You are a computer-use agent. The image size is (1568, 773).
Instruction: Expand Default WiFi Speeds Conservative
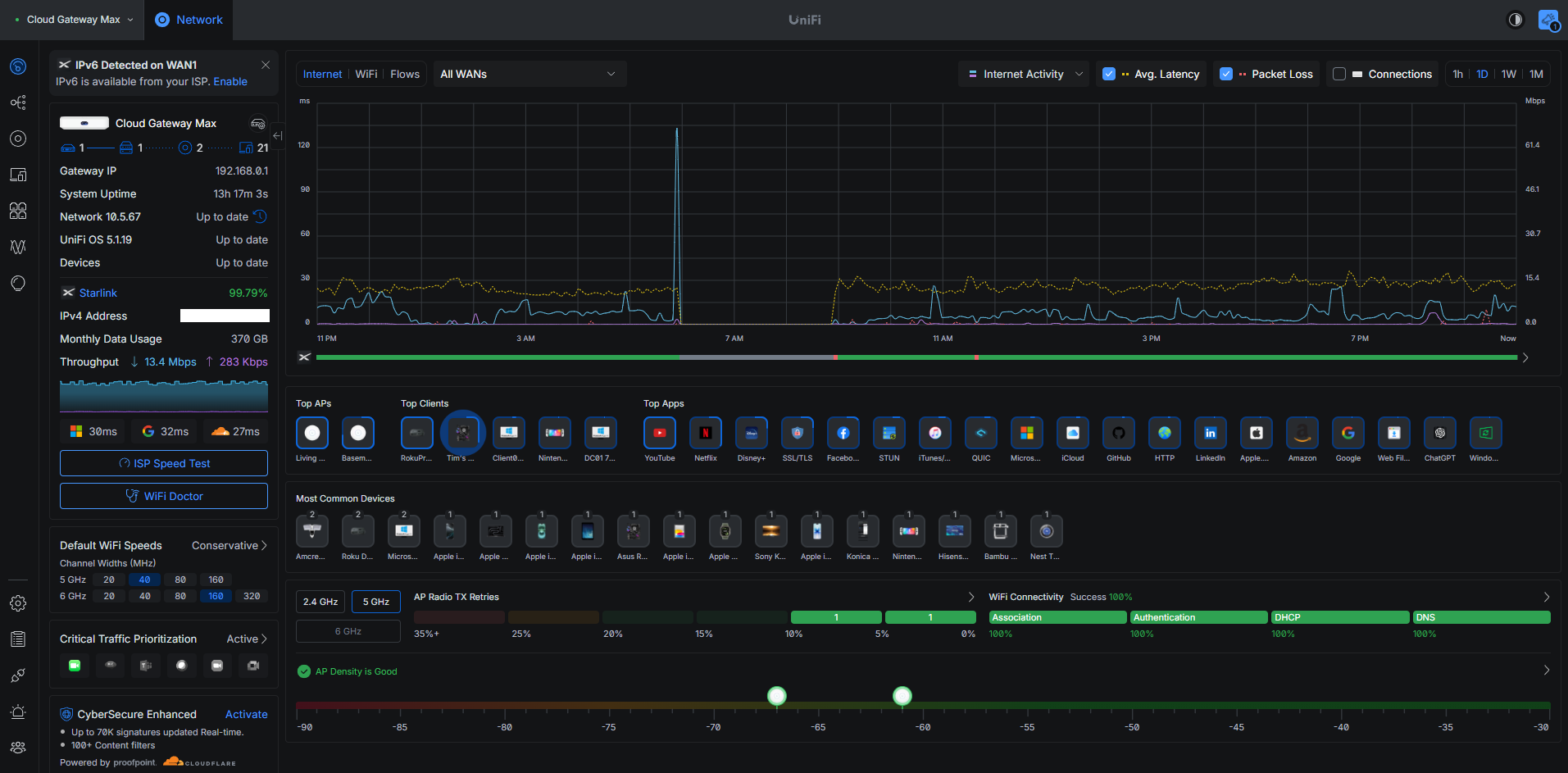[230, 545]
